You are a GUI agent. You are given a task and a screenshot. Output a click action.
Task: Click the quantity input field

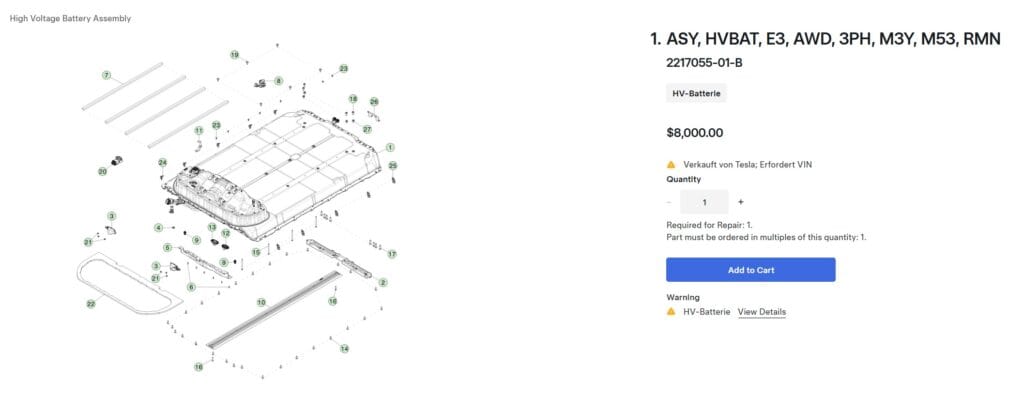coord(704,202)
